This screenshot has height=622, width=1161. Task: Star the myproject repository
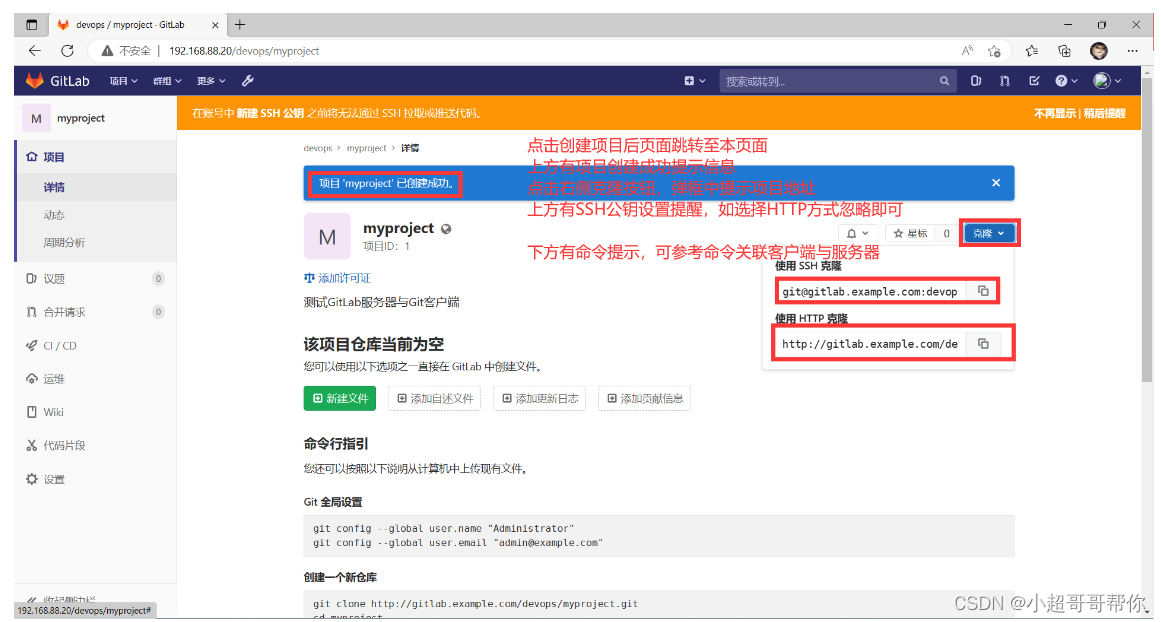click(x=910, y=233)
